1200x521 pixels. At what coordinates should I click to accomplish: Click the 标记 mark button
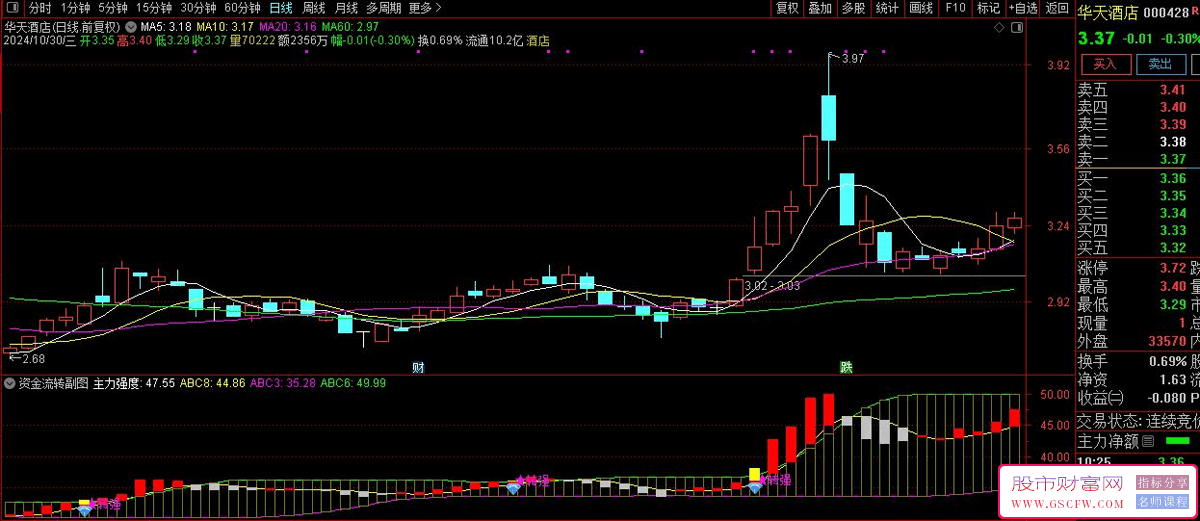988,7
